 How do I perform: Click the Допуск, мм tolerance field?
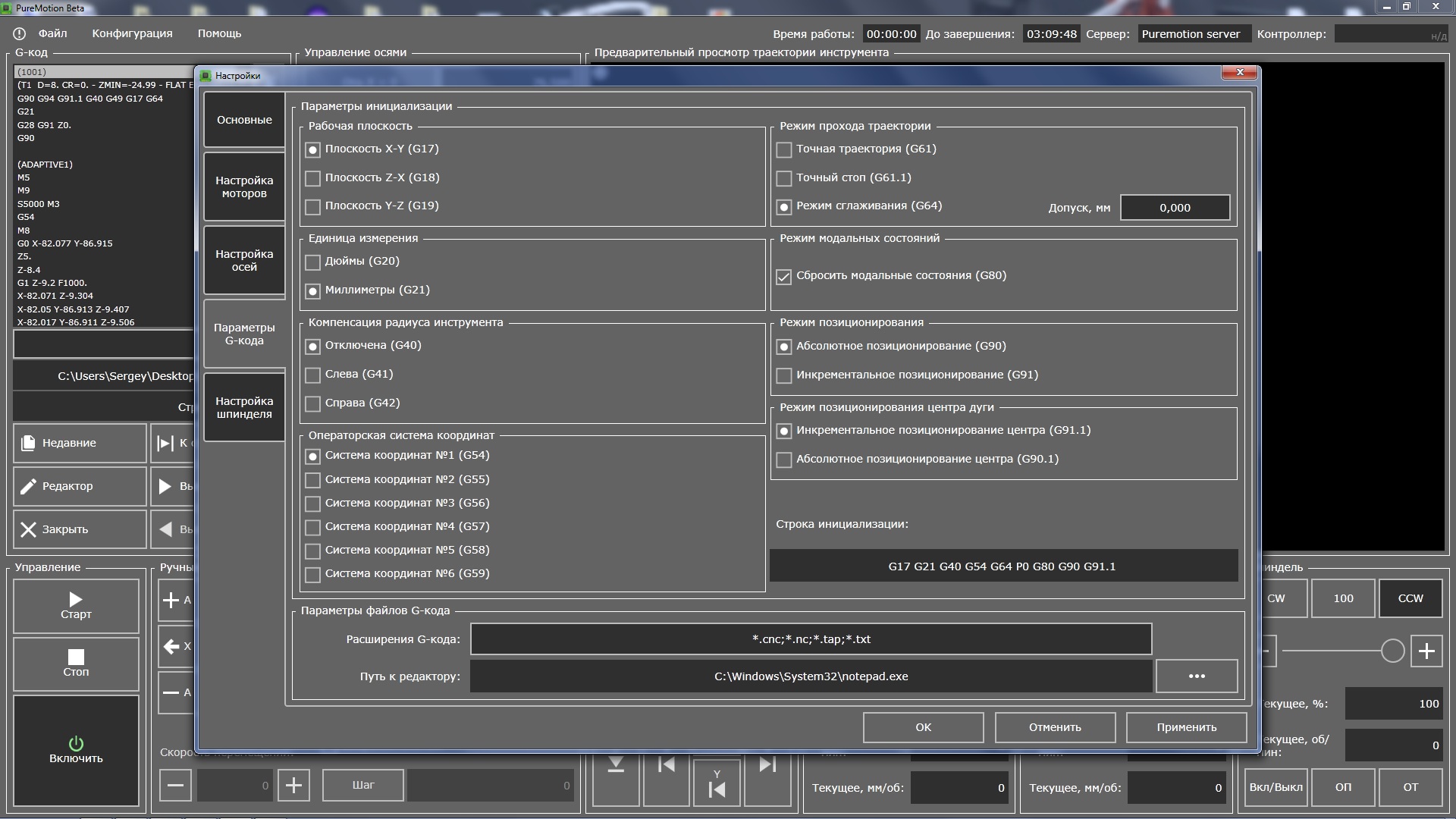(1175, 208)
